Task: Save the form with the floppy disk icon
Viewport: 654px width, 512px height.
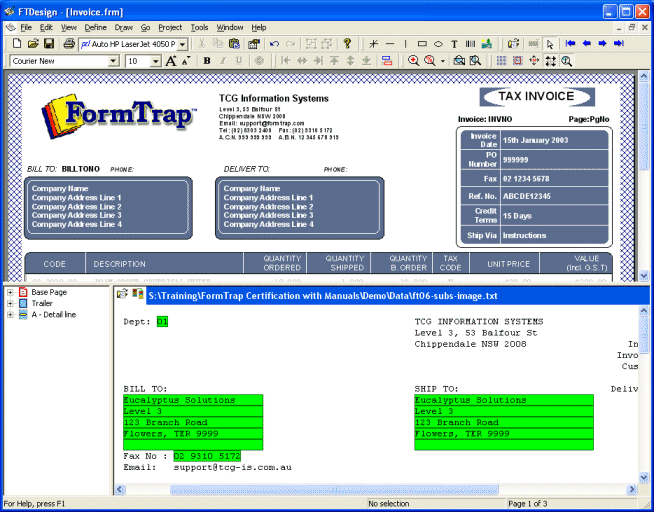Action: point(49,44)
